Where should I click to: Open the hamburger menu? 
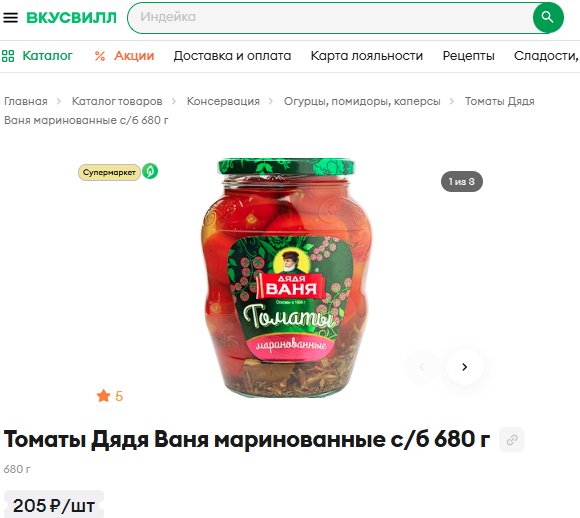10,17
